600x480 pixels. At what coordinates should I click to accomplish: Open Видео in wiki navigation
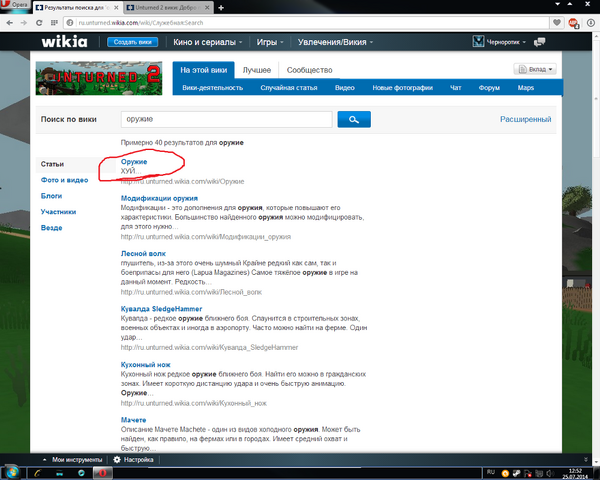(345, 88)
